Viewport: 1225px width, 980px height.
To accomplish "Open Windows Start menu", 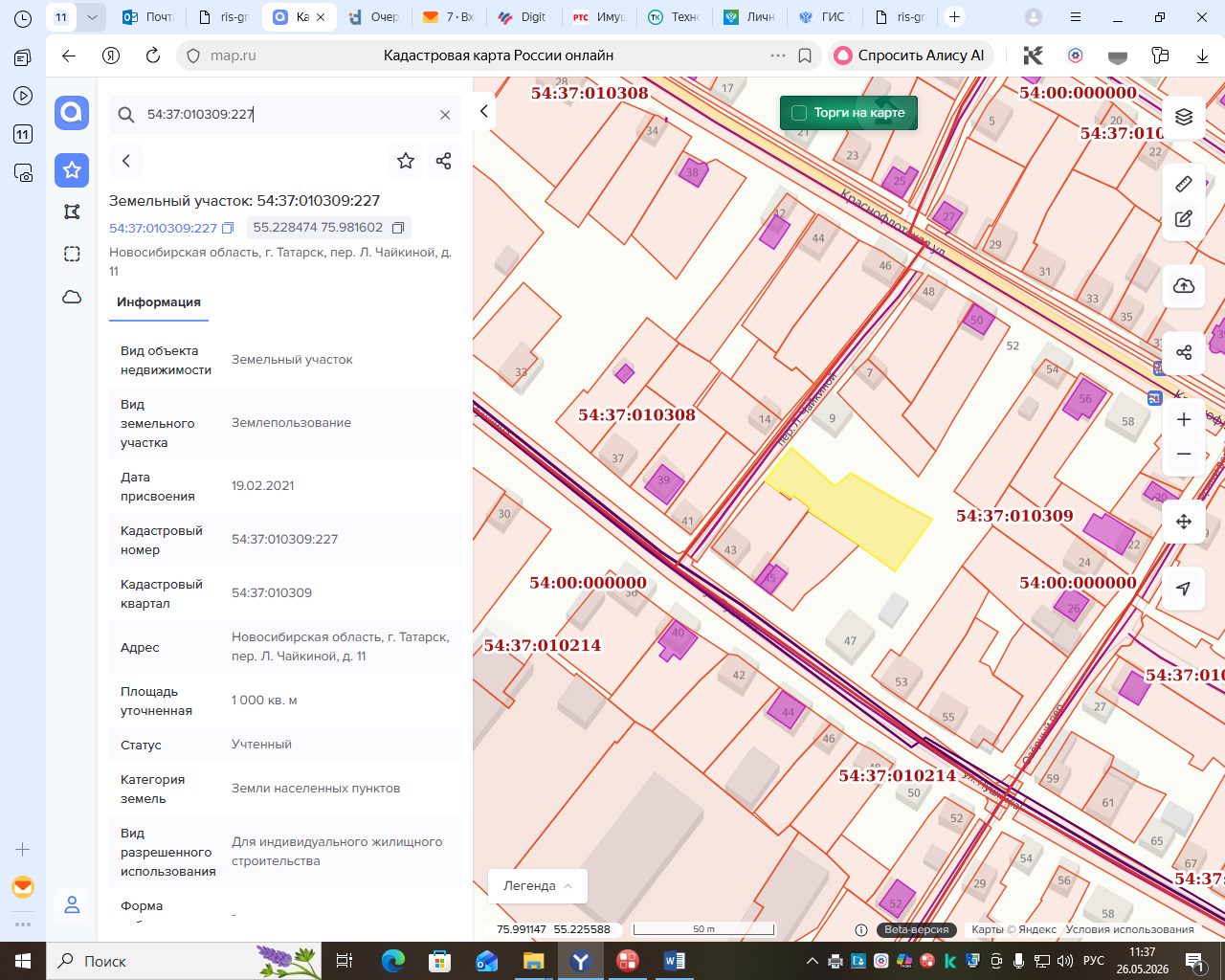I will [x=23, y=961].
